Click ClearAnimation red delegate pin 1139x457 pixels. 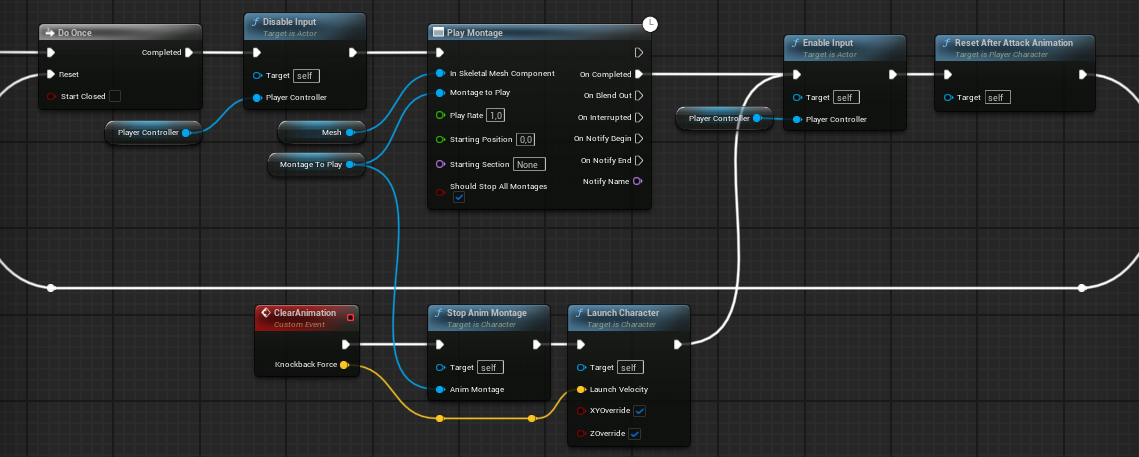click(x=350, y=317)
